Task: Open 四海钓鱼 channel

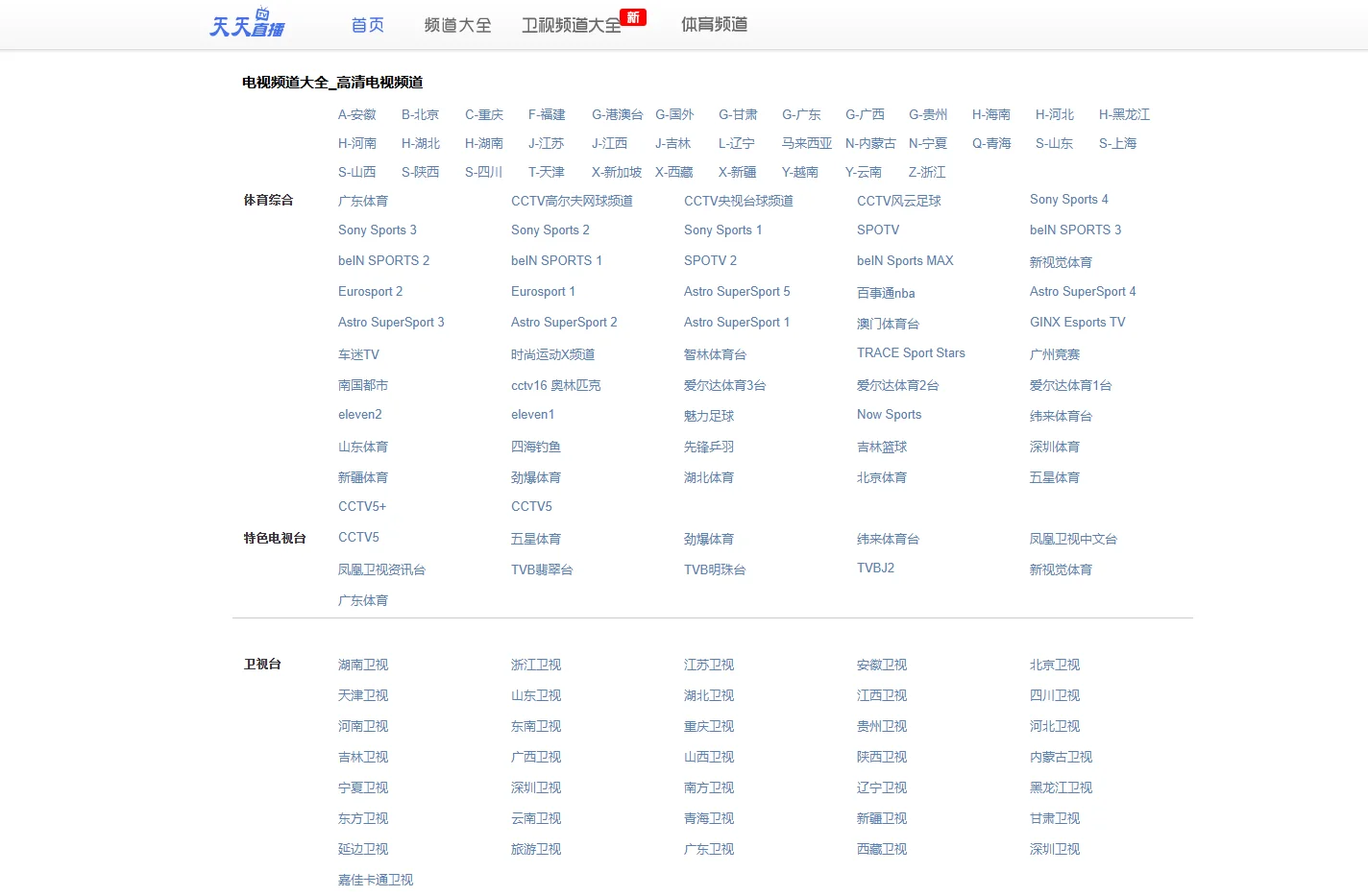Action: (536, 447)
